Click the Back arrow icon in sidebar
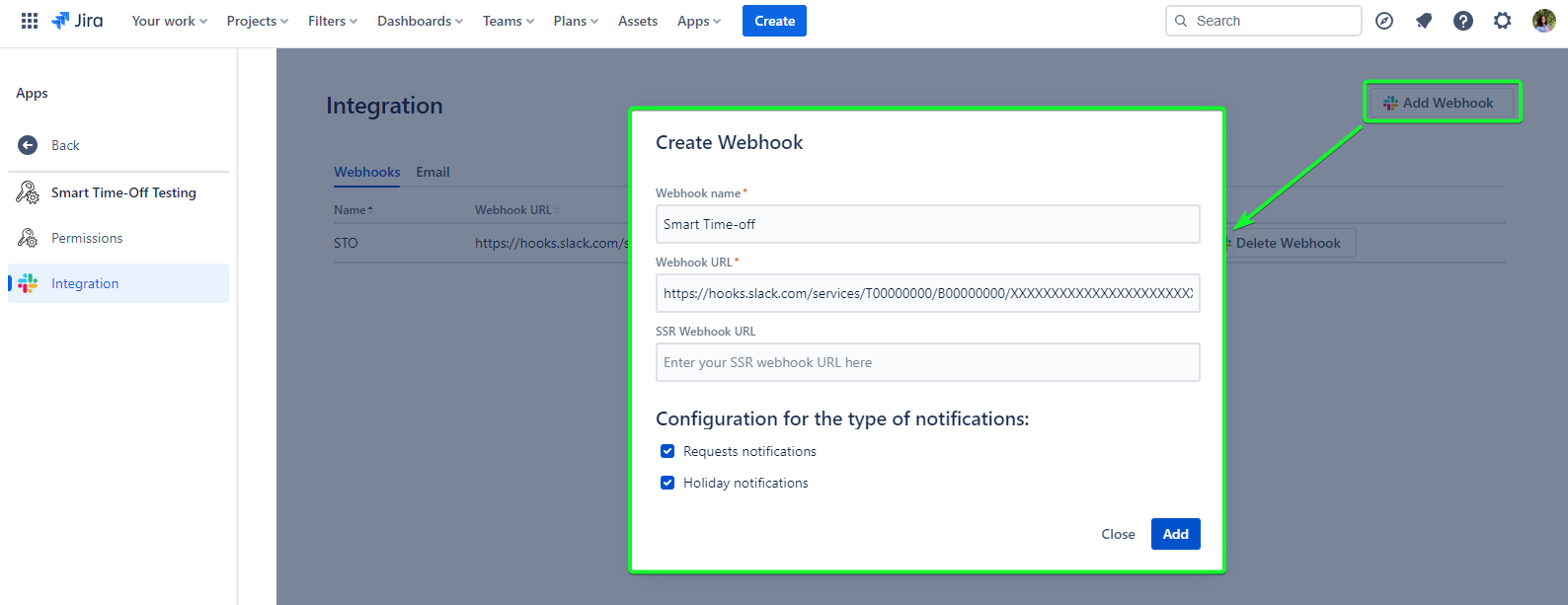The width and height of the screenshot is (1568, 605). [x=28, y=145]
